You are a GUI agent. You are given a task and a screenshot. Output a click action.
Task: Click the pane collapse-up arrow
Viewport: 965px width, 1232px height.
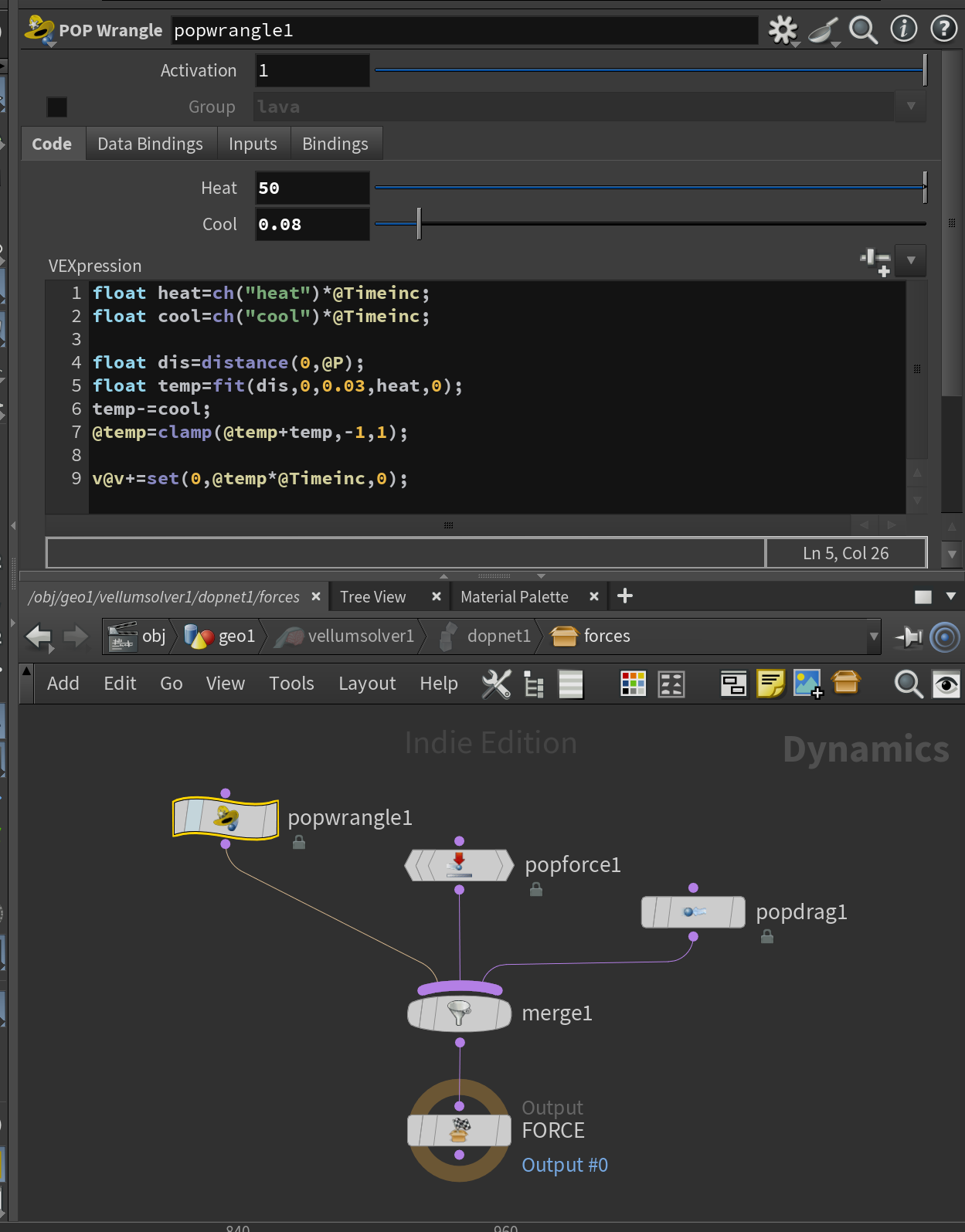[443, 576]
